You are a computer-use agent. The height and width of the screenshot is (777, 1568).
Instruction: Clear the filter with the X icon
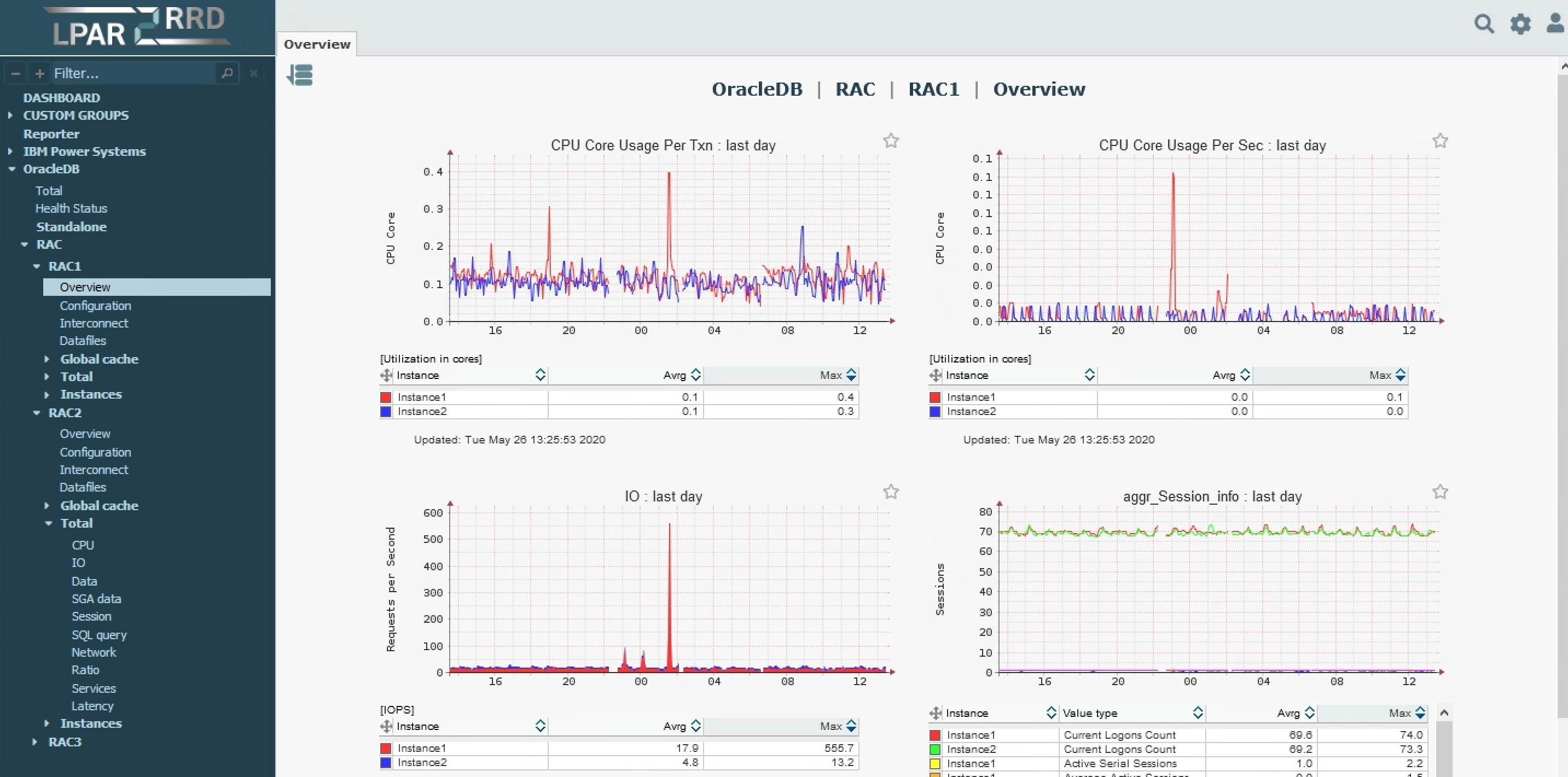point(254,73)
